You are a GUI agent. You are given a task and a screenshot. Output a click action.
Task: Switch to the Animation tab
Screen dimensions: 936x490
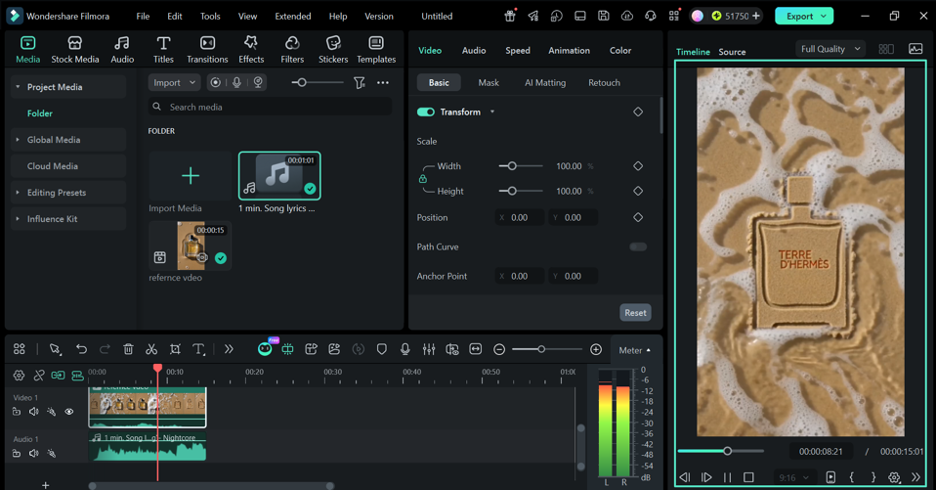pos(569,51)
